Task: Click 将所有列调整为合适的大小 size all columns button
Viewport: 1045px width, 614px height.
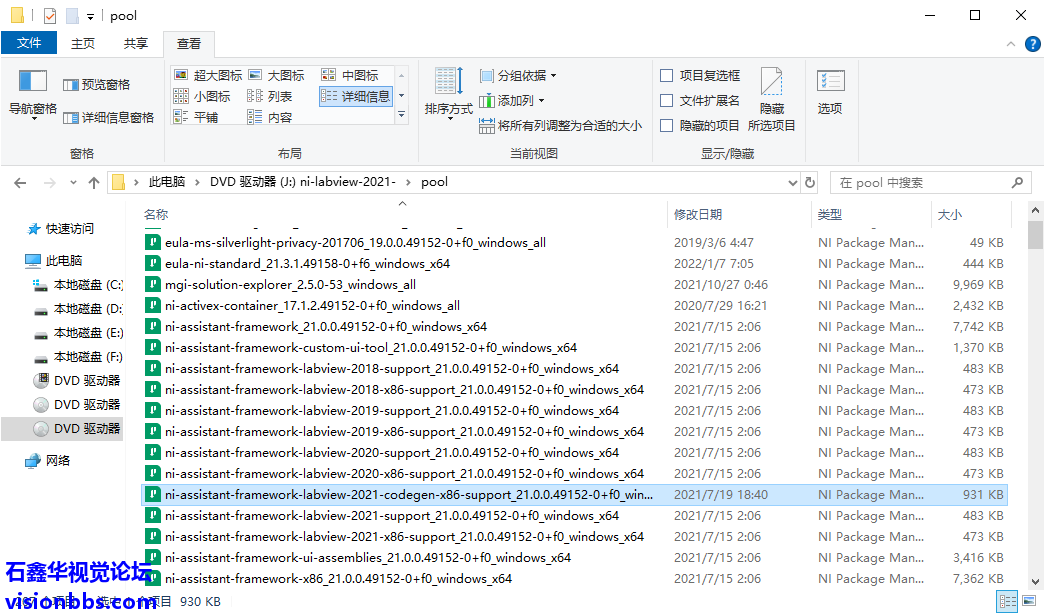Action: (560, 126)
